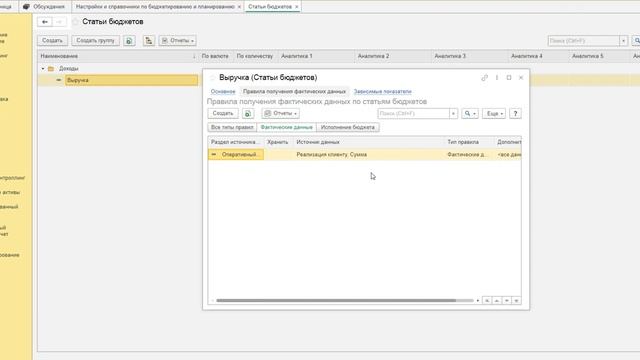Open Правила получения фактических данных link

[x=294, y=91]
